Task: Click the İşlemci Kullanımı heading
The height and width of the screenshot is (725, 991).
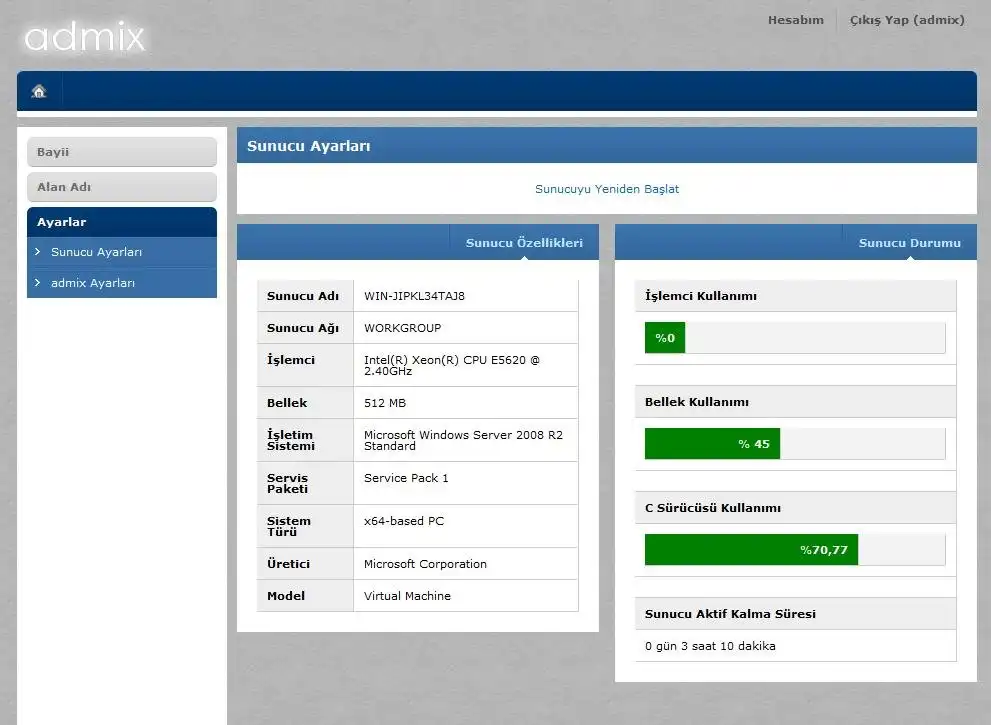Action: tap(701, 296)
